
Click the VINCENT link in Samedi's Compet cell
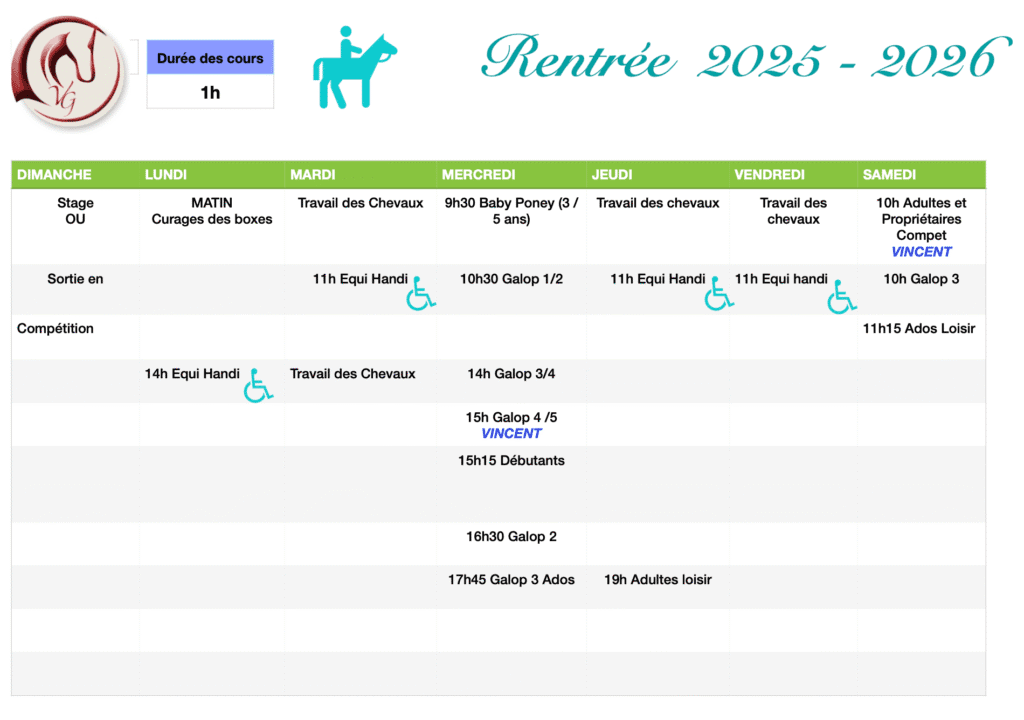pyautogui.click(x=921, y=251)
